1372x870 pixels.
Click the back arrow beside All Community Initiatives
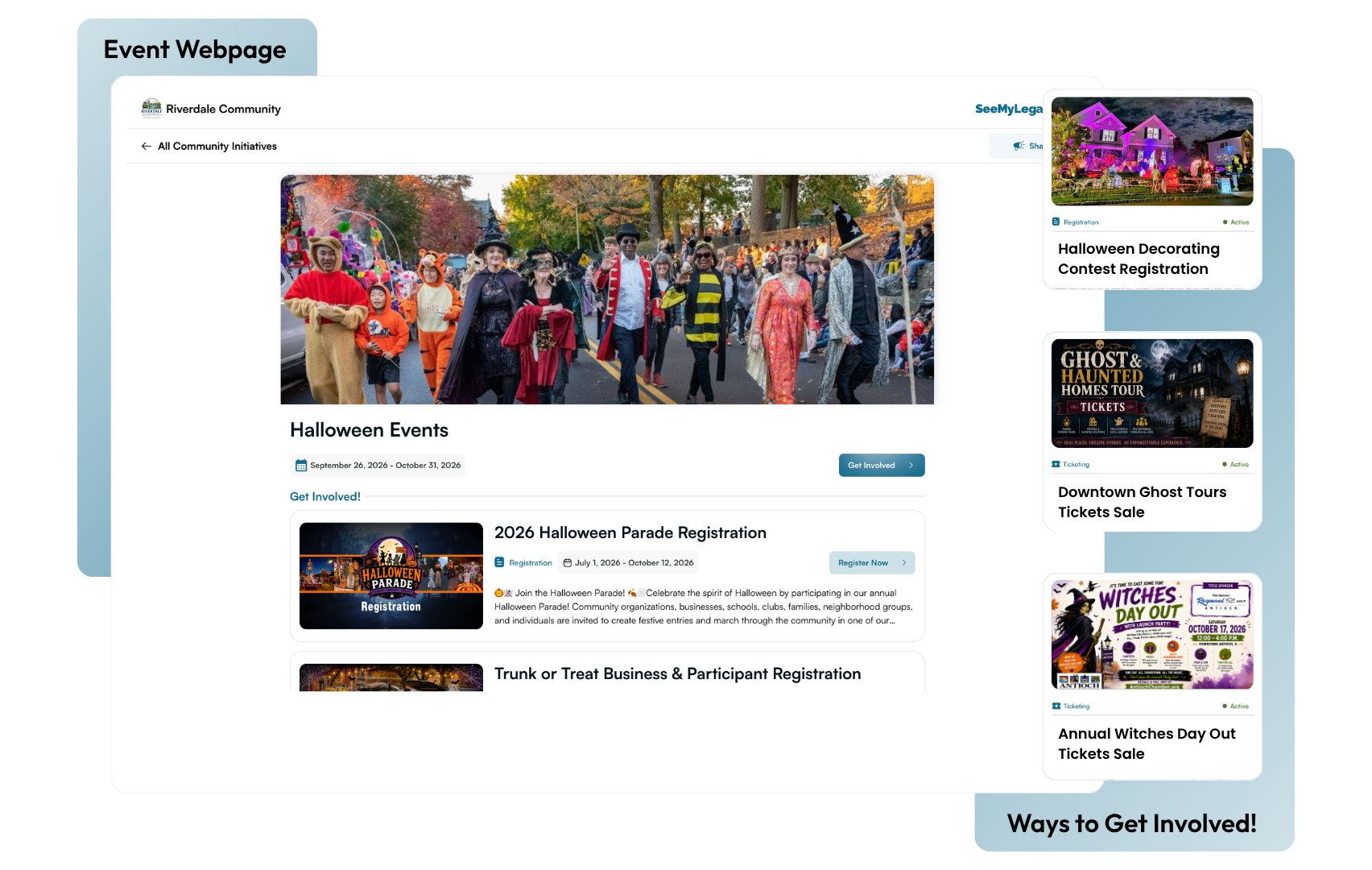click(146, 146)
